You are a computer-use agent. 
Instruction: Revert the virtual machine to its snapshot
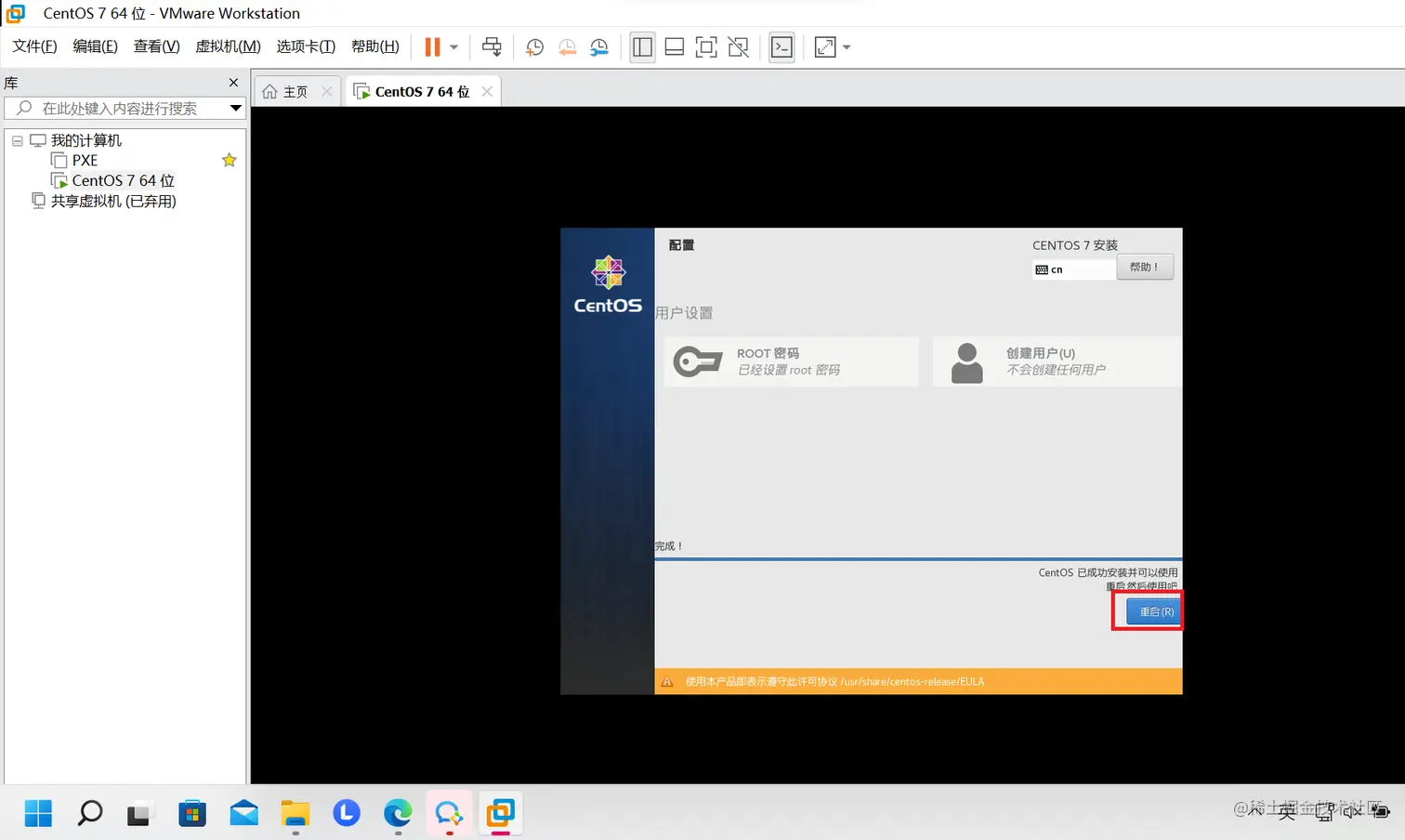point(567,46)
